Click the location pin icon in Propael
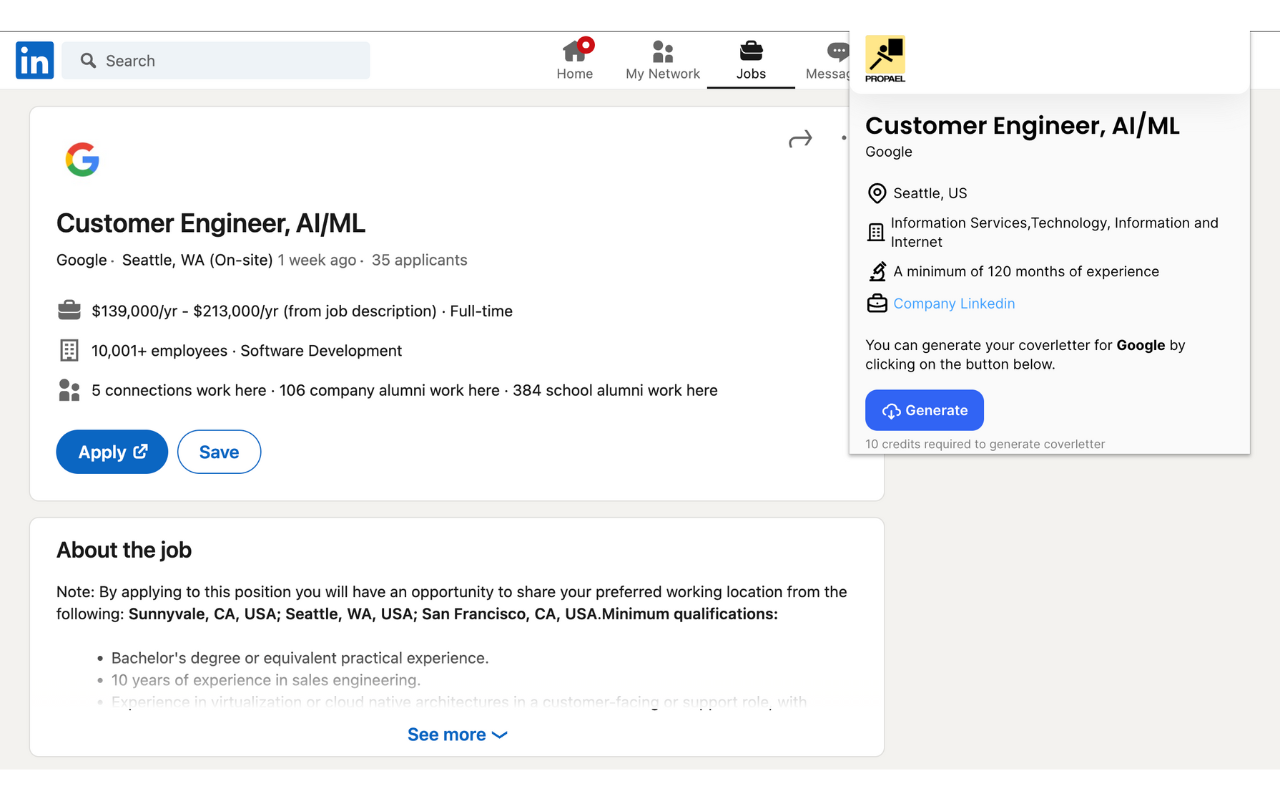 [x=877, y=193]
